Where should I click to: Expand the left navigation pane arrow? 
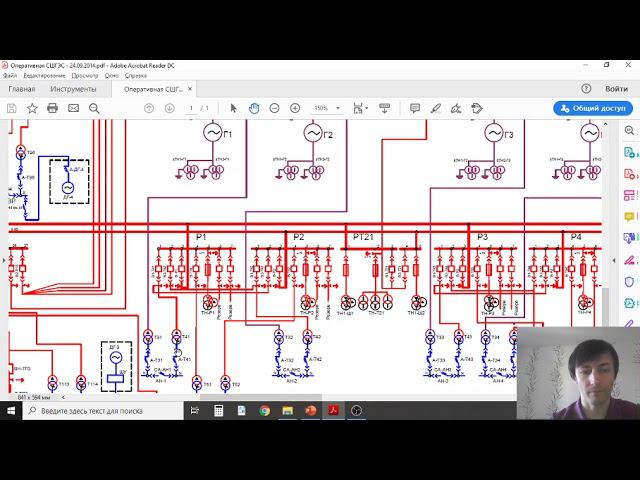[4, 260]
